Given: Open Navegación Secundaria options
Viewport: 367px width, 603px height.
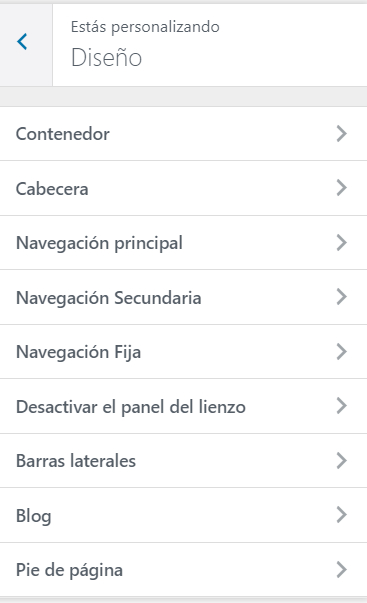Looking at the screenshot, I should [x=184, y=297].
